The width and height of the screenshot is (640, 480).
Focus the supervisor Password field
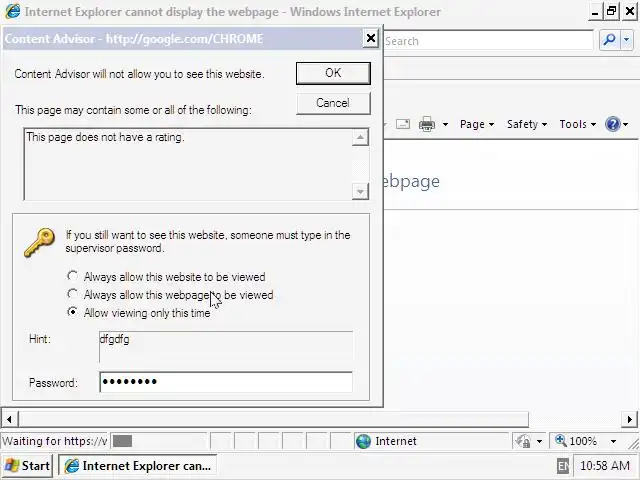[x=226, y=382]
